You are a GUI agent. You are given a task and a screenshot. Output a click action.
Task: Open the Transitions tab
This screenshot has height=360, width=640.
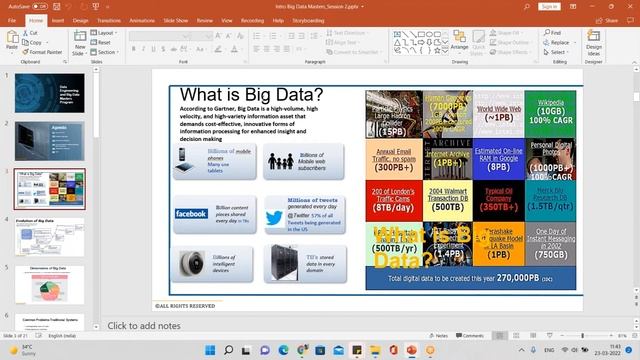click(x=109, y=20)
